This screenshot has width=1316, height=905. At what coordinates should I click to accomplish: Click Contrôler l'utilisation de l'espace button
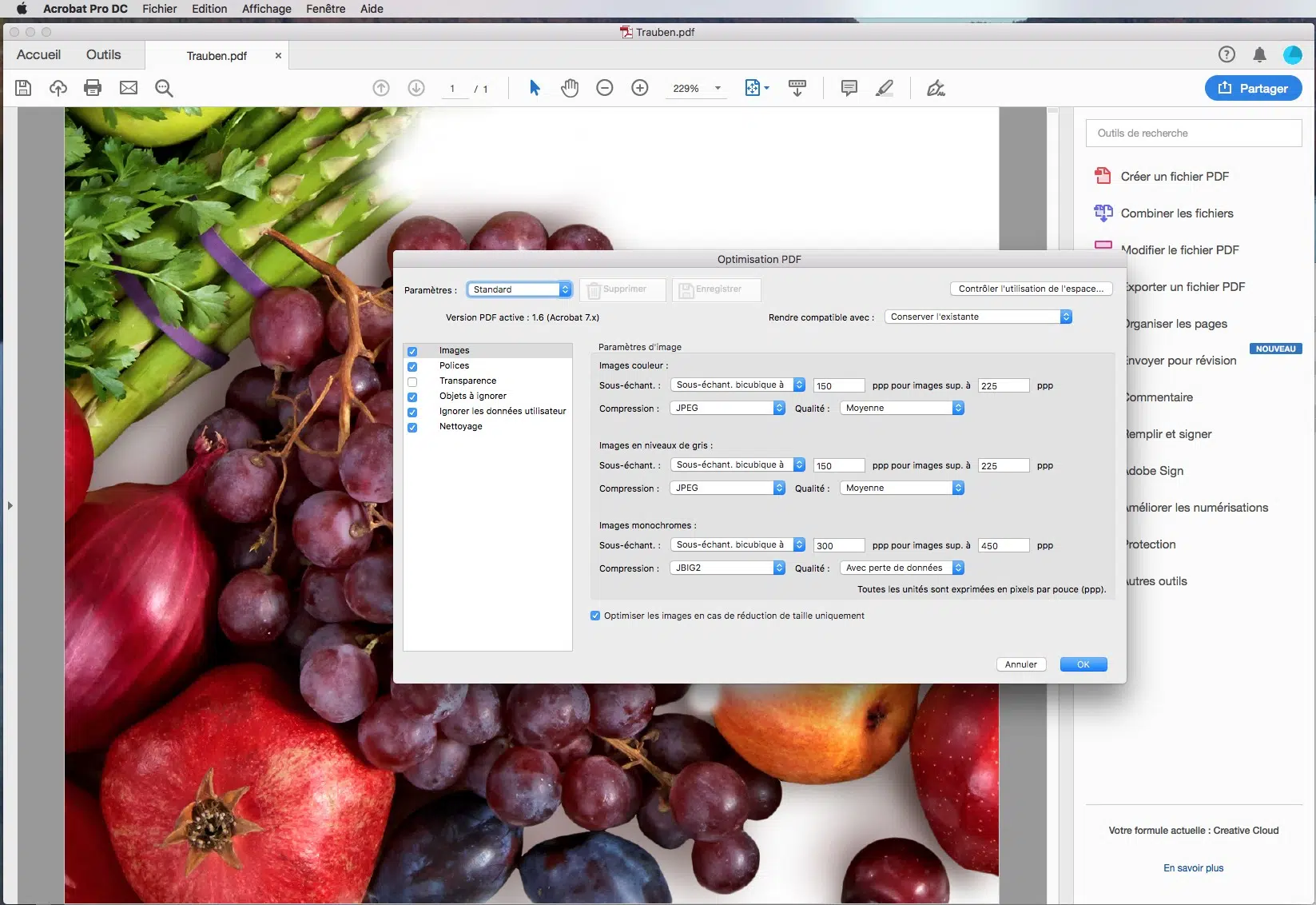click(1031, 289)
